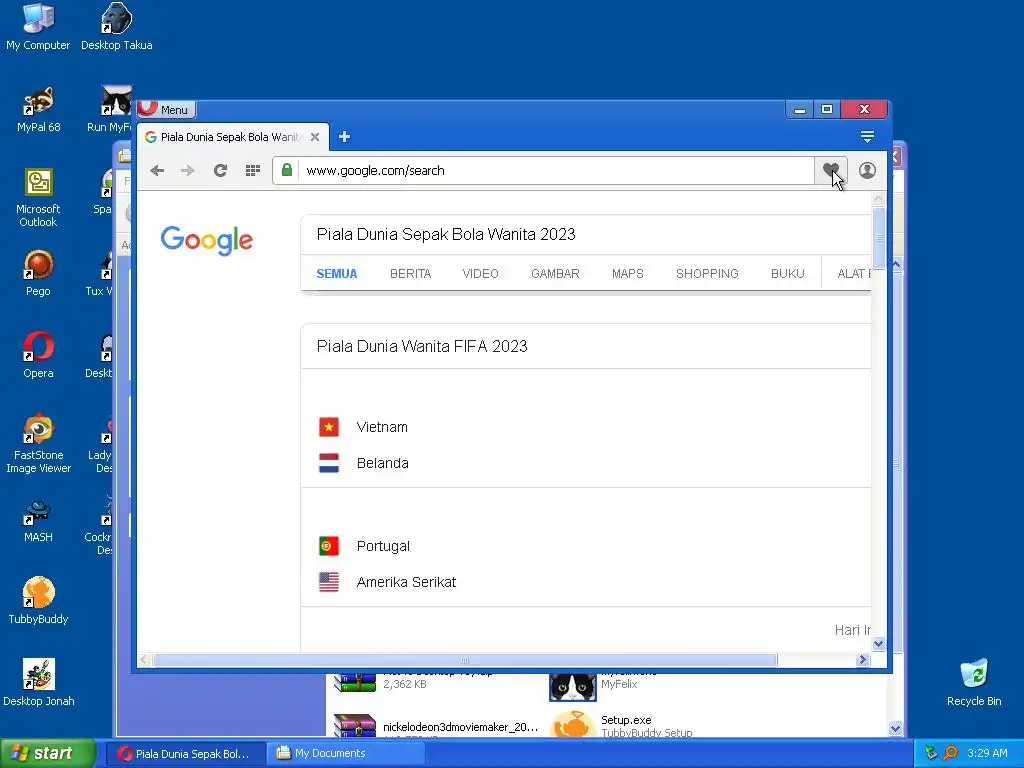
Task: Open FastStone Image Viewer icon
Action: pos(38,444)
